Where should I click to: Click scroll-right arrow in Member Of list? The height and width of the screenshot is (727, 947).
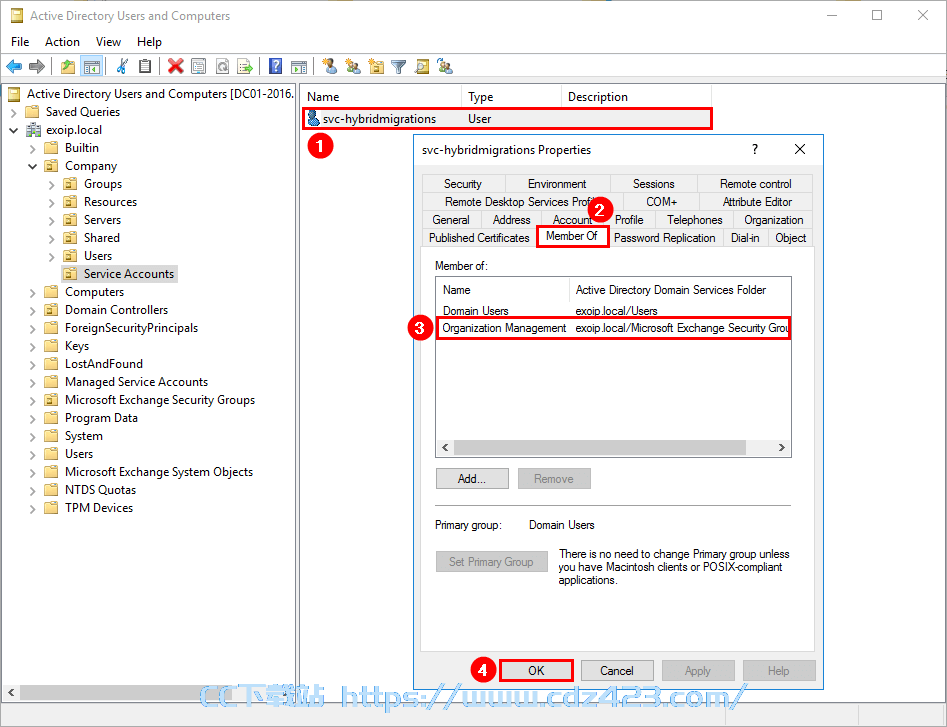pos(782,447)
